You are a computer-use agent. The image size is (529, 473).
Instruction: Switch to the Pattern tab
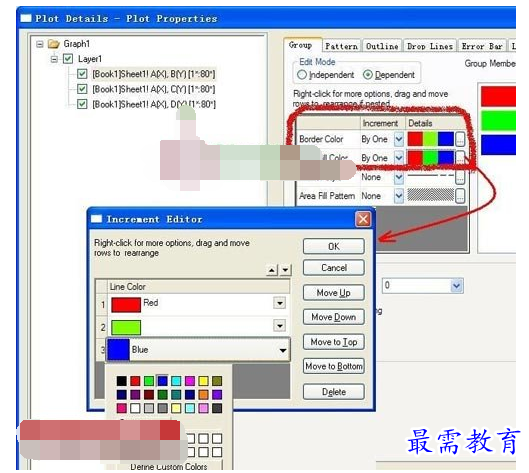tap(341, 46)
